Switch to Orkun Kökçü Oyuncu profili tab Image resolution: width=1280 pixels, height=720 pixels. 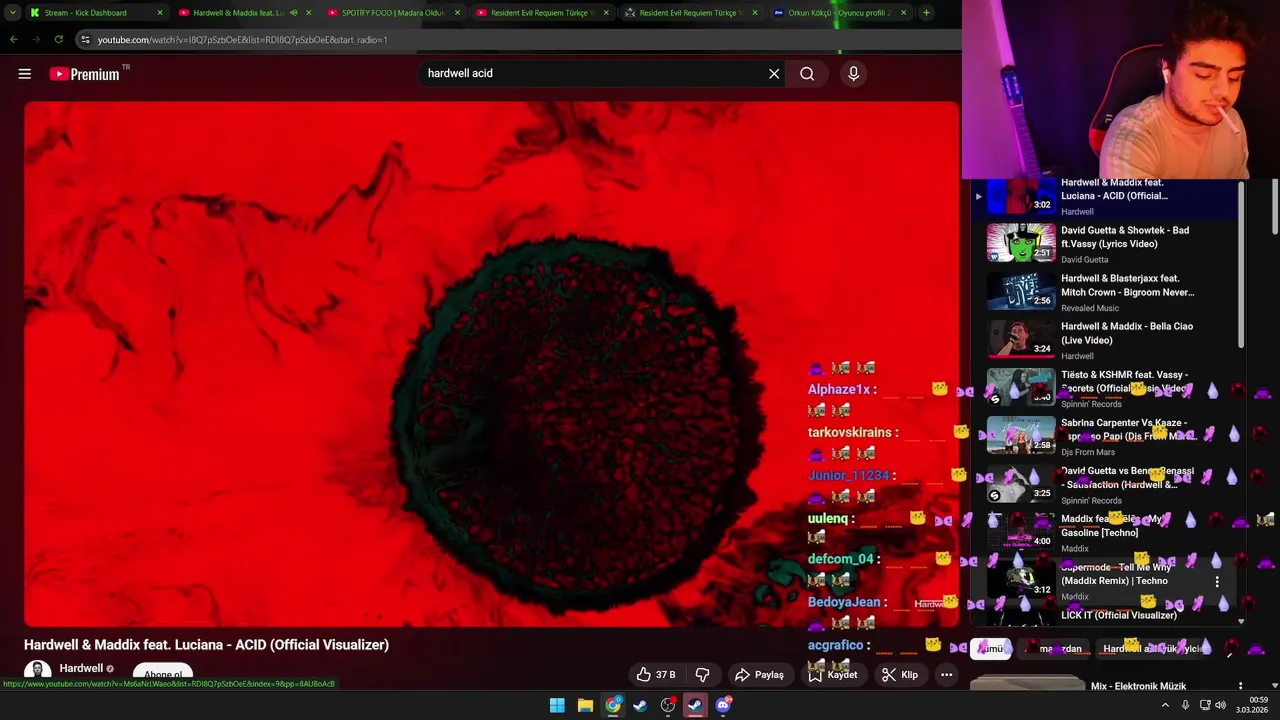tap(840, 13)
